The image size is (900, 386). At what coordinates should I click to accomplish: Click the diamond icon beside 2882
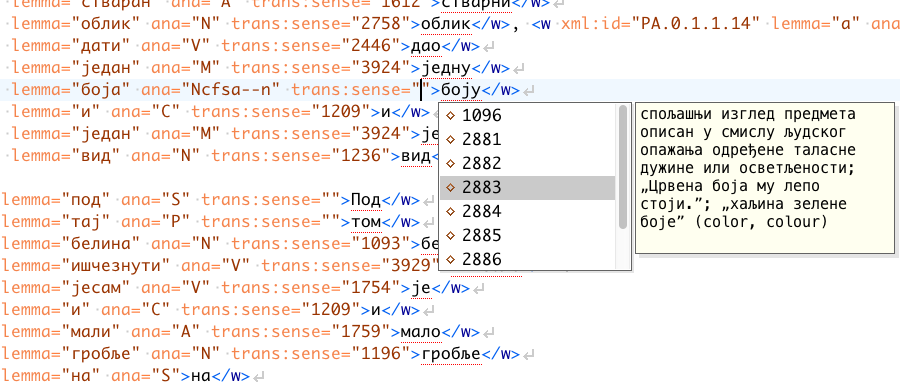click(451, 164)
